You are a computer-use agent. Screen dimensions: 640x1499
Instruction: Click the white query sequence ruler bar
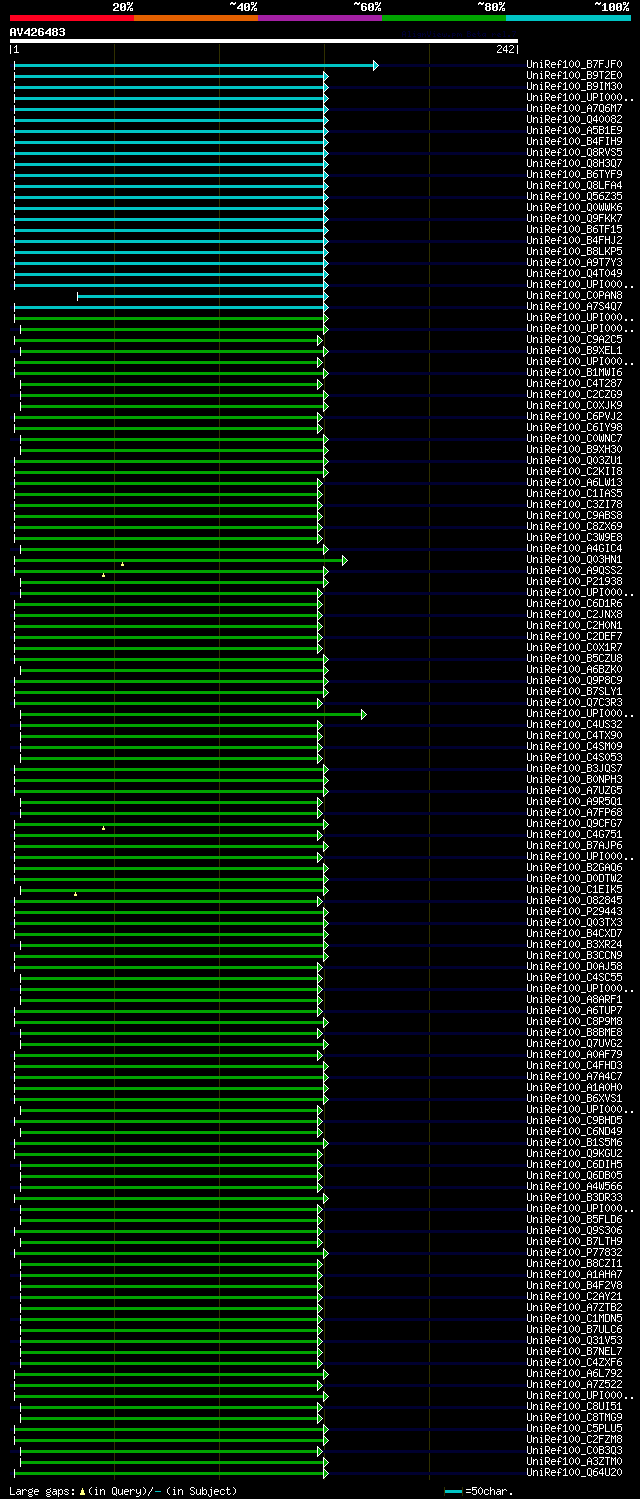264,41
